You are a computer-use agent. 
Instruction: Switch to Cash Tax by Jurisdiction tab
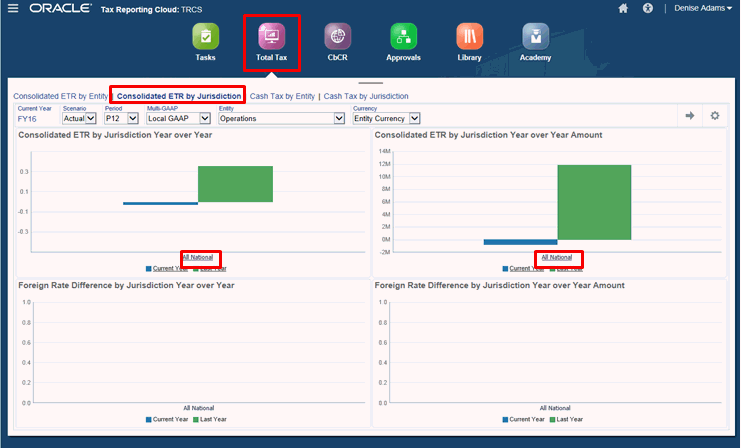pyautogui.click(x=366, y=96)
